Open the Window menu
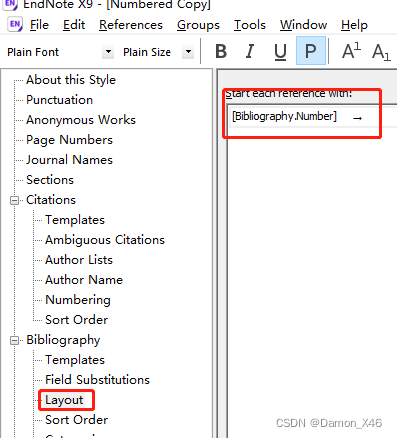 (x=303, y=25)
